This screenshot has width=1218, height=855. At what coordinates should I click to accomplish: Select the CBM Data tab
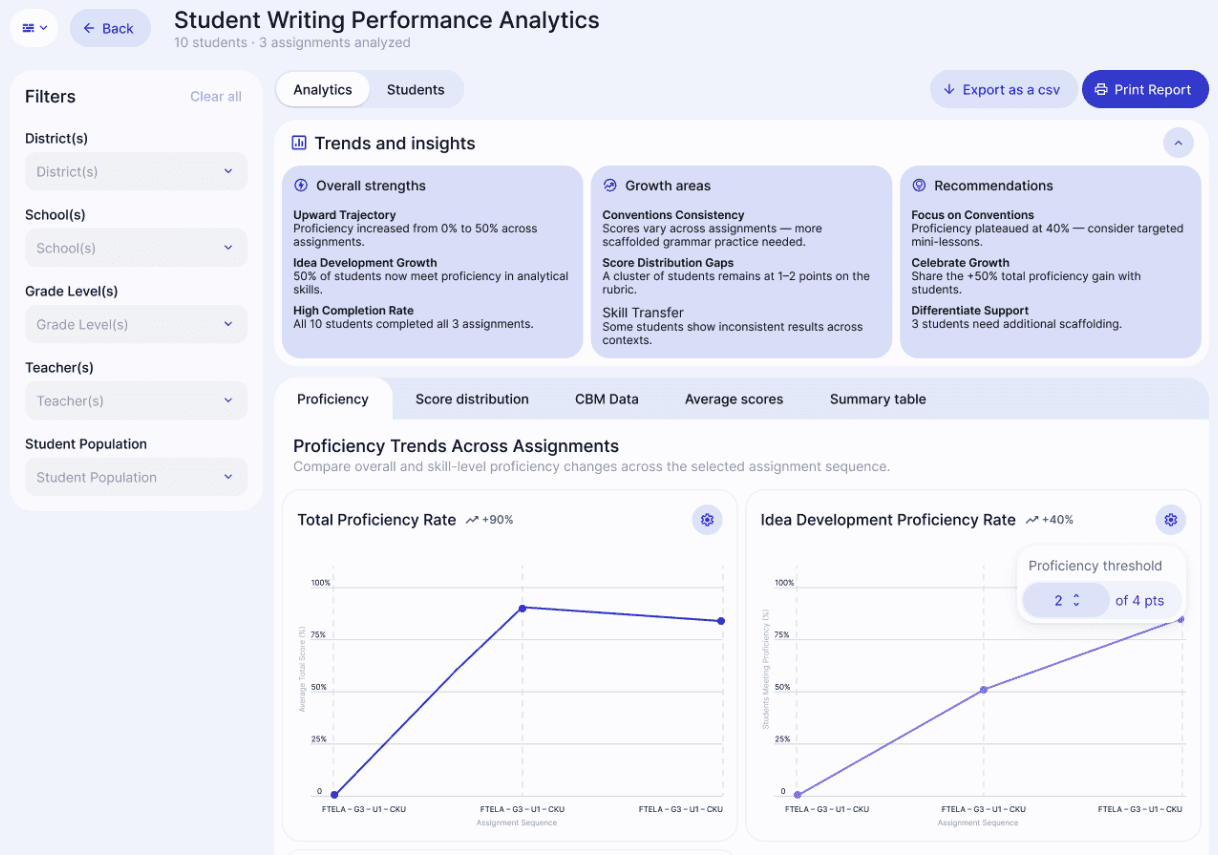(606, 399)
